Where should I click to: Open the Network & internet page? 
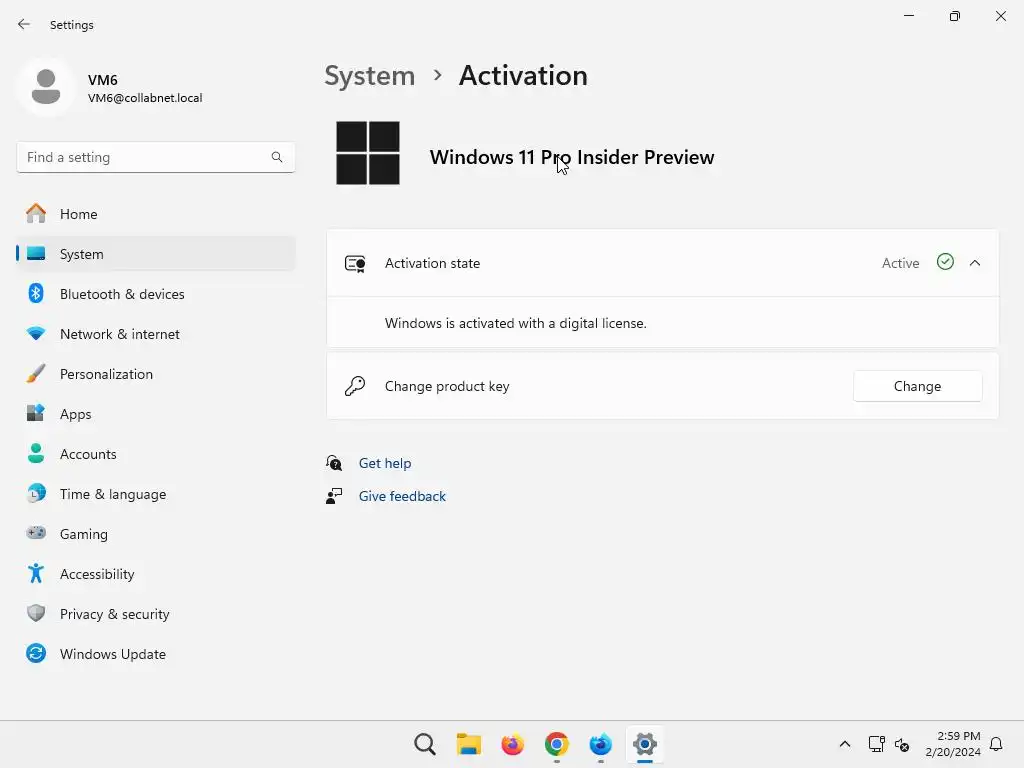point(120,334)
